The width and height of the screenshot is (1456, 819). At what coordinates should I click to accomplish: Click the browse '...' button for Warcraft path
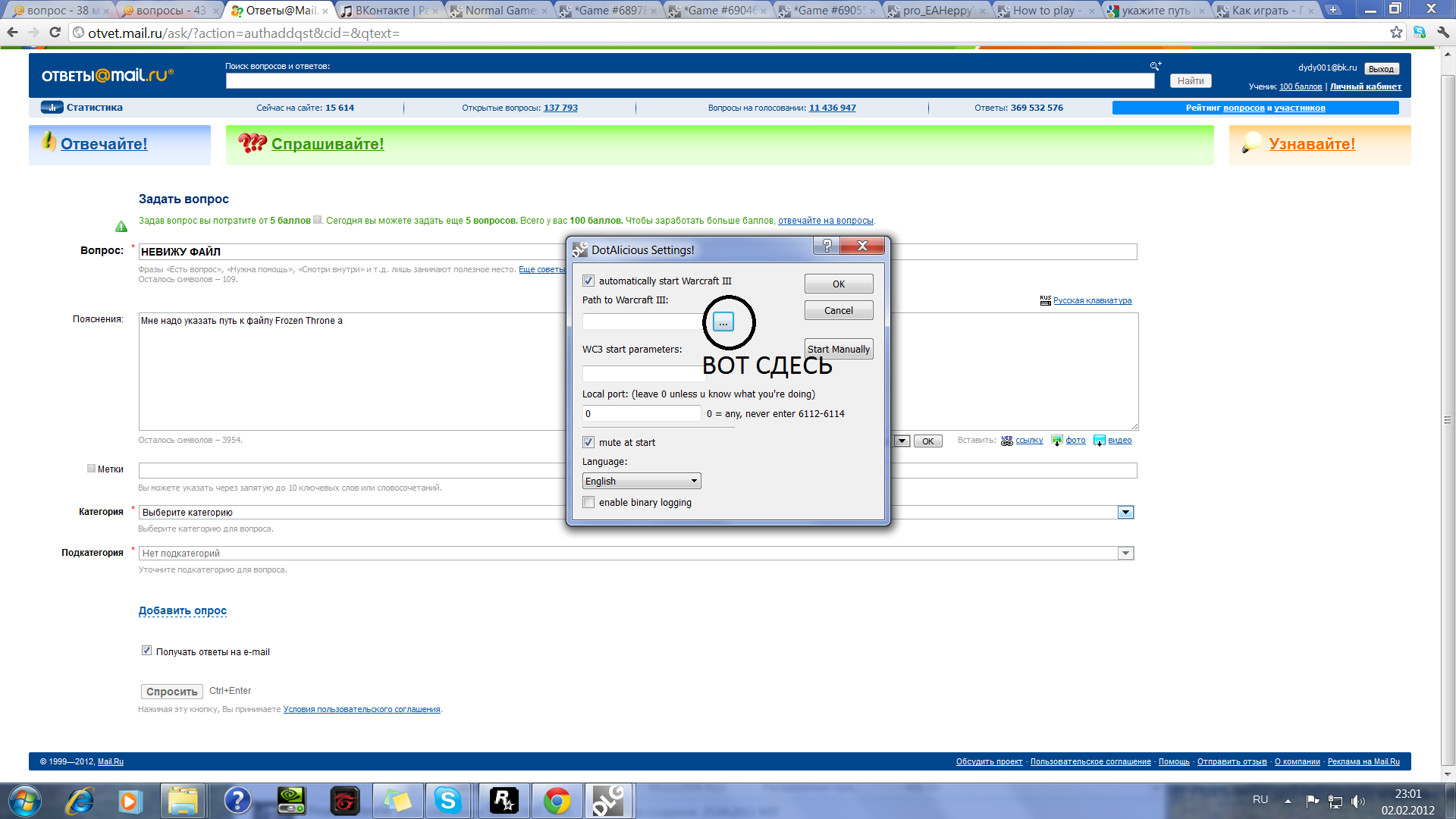(723, 322)
